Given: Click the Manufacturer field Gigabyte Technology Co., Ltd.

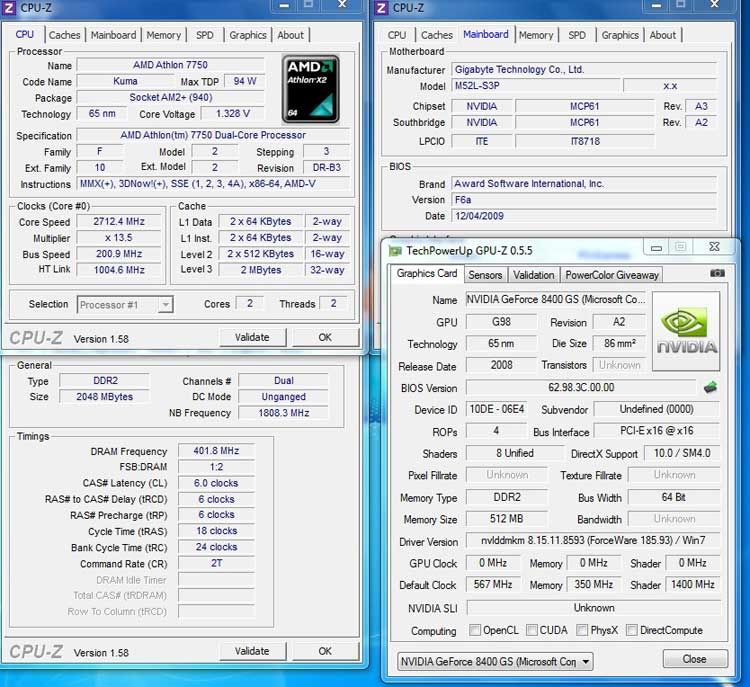Looking at the screenshot, I should [x=584, y=70].
